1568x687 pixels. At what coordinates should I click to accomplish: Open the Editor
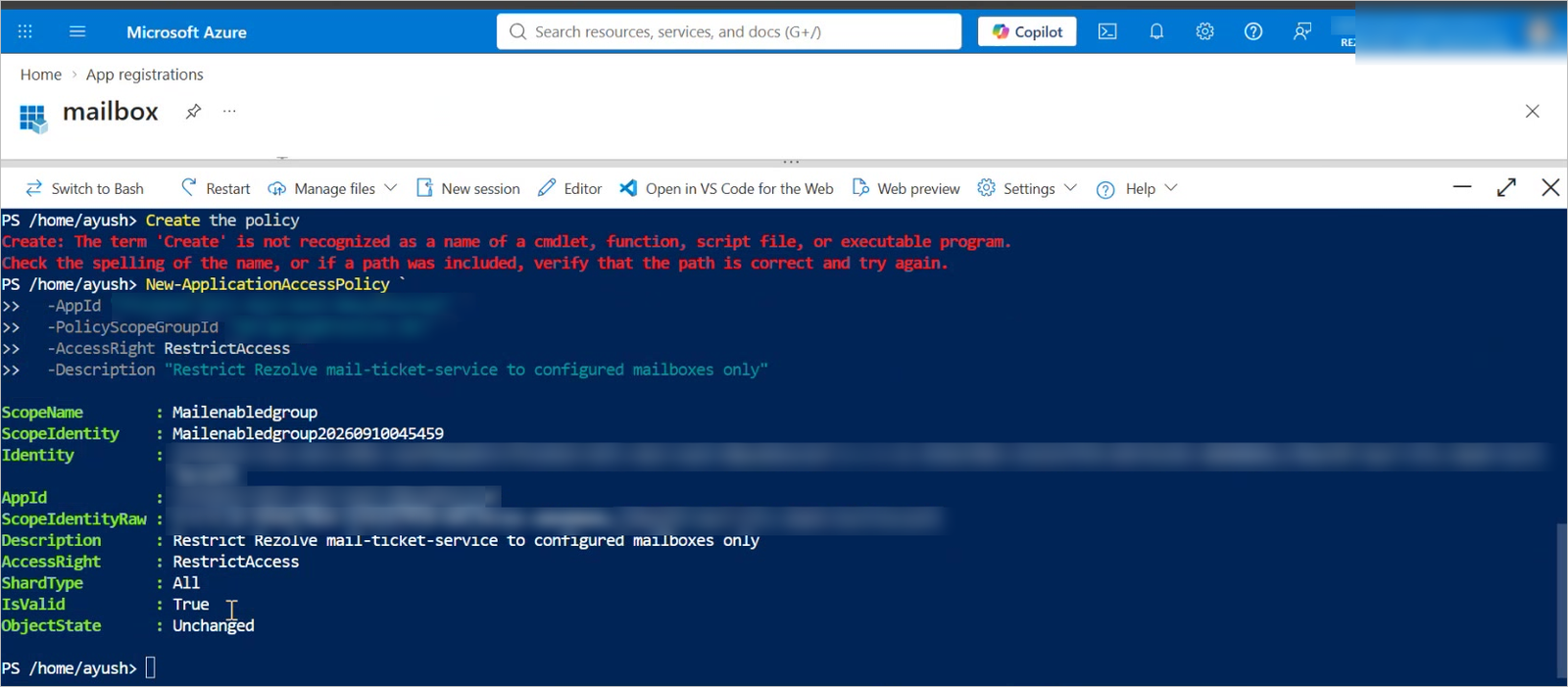[x=582, y=189]
